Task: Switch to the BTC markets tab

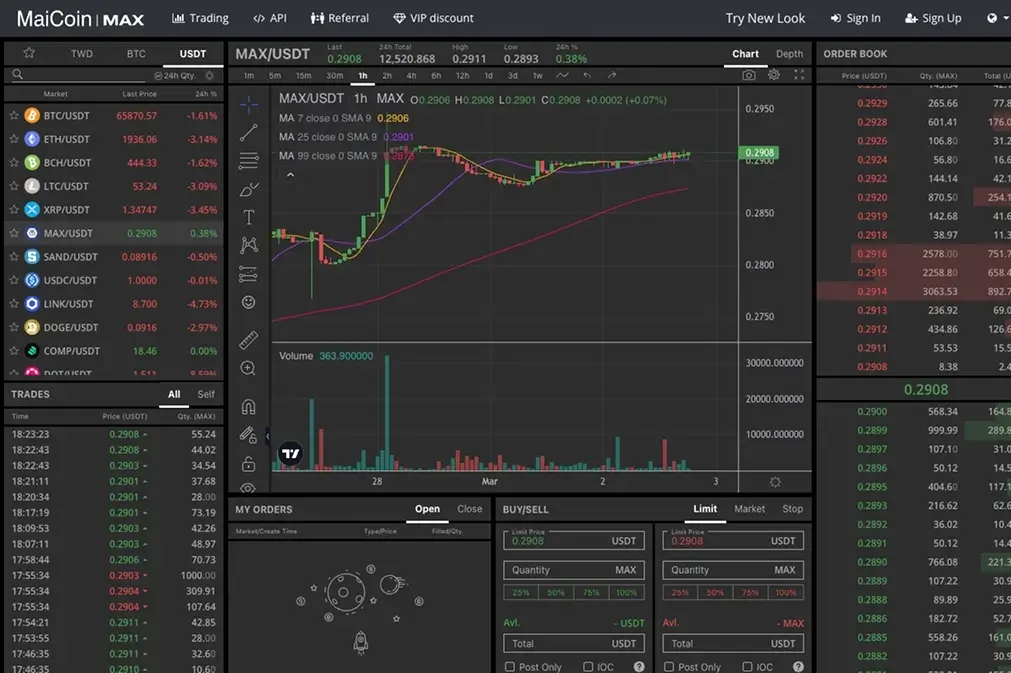Action: tap(136, 54)
